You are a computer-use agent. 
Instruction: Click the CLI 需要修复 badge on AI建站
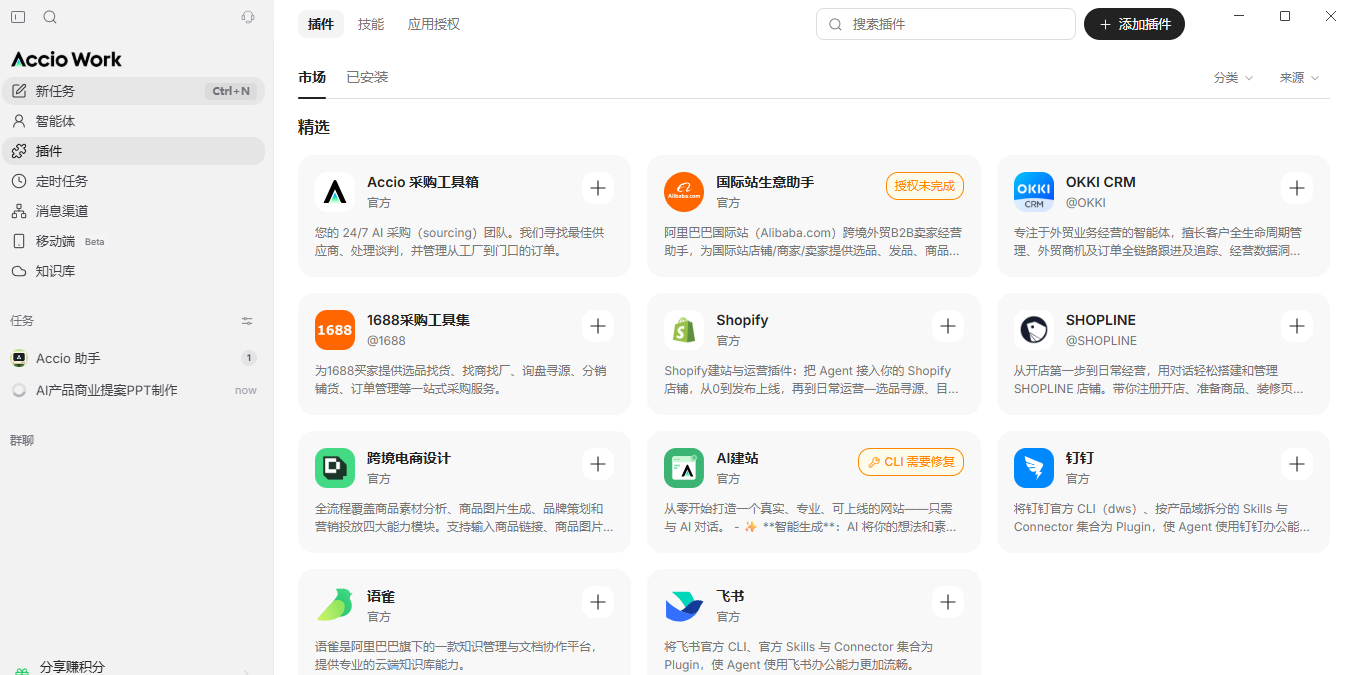[x=911, y=462]
